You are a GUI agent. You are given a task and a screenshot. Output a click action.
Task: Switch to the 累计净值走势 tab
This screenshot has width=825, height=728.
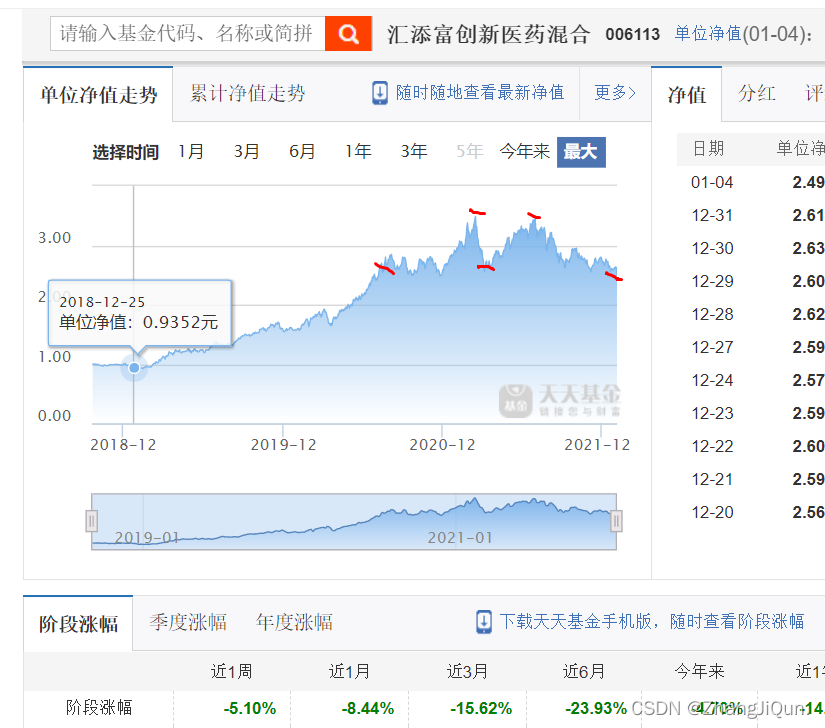tap(247, 94)
